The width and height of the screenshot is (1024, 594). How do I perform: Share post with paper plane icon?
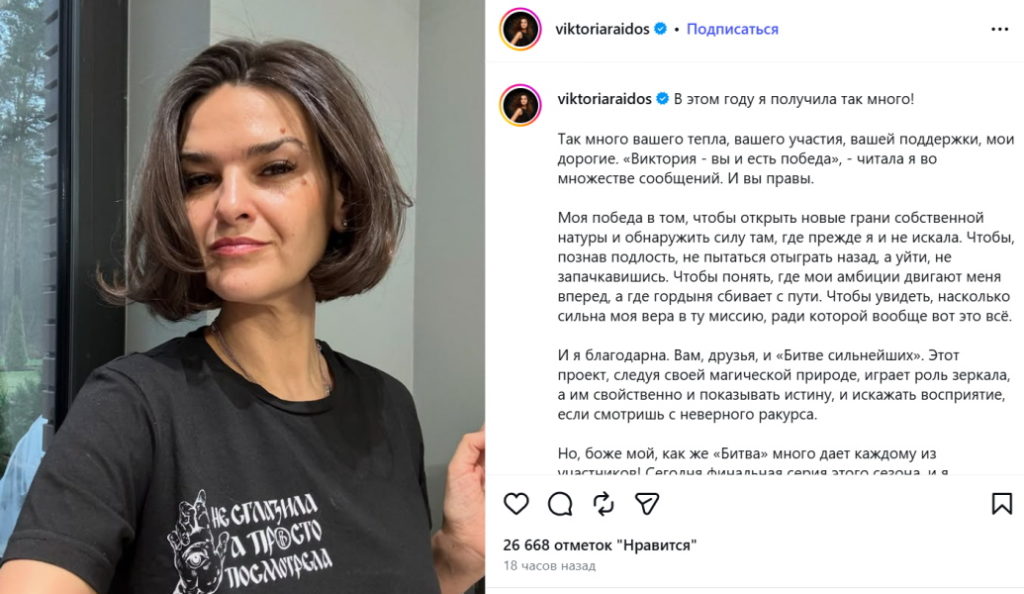(647, 504)
